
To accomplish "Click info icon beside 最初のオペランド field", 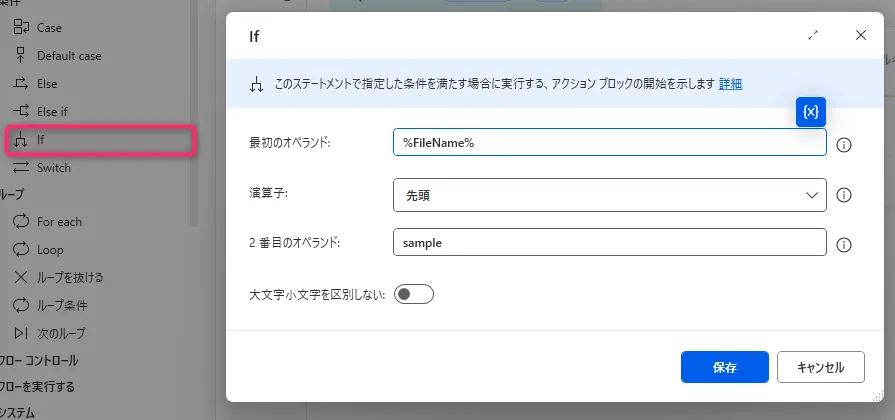I will click(x=843, y=145).
